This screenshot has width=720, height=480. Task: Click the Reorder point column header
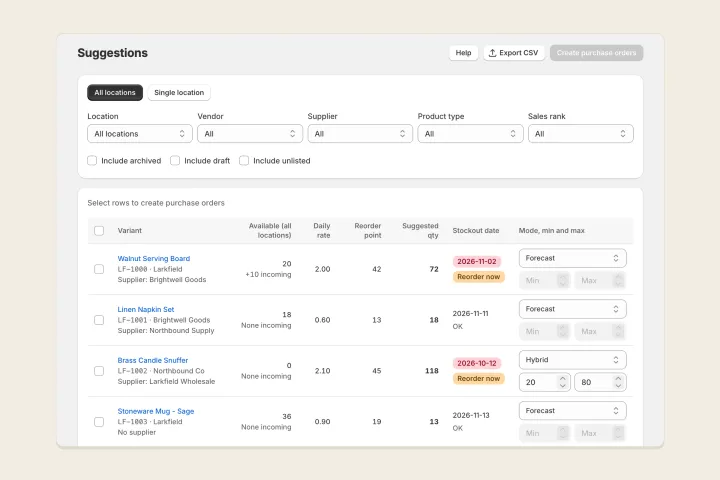[x=368, y=231]
